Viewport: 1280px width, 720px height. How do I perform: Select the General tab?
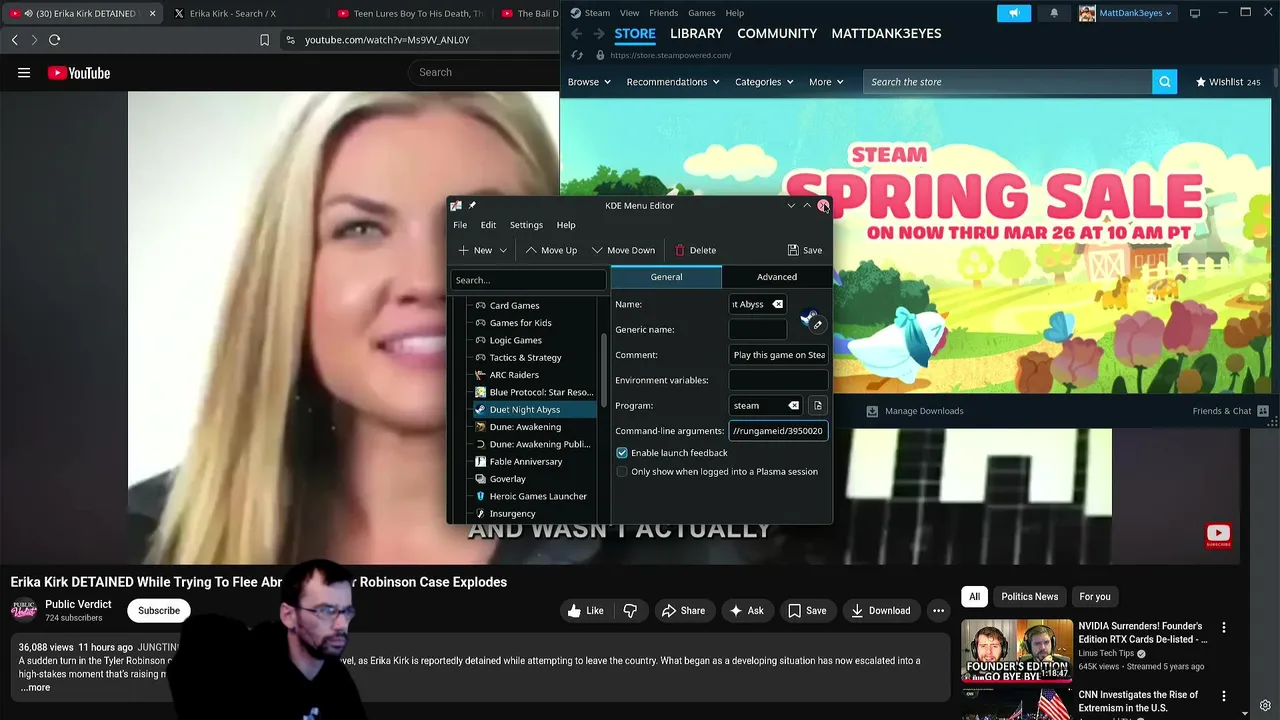point(666,277)
